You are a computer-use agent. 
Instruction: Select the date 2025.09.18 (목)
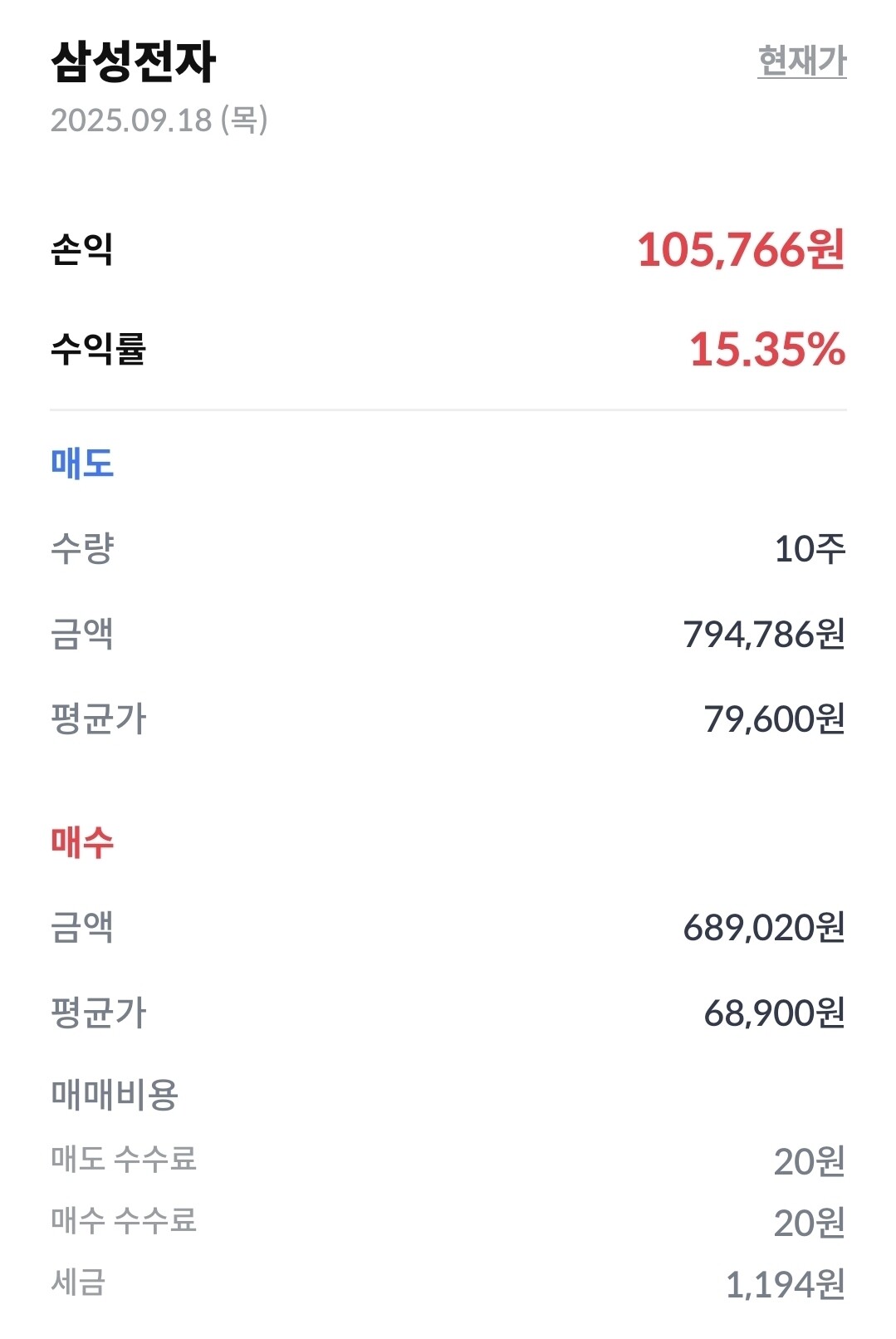pyautogui.click(x=159, y=120)
